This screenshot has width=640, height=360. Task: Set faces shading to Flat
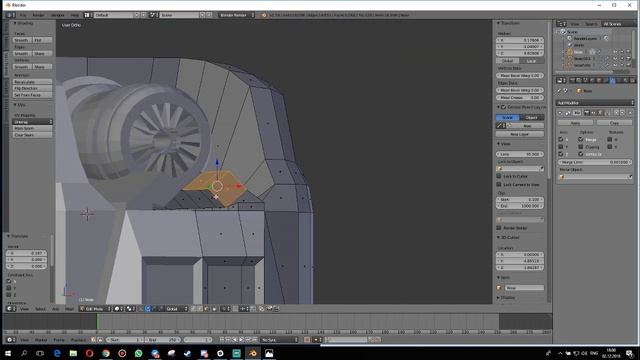(42, 40)
